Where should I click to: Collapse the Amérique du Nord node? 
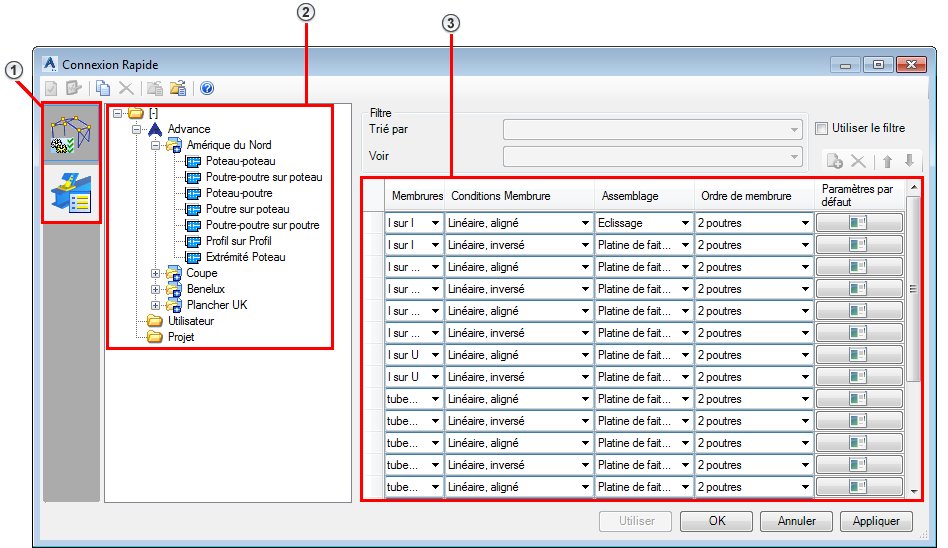point(155,145)
